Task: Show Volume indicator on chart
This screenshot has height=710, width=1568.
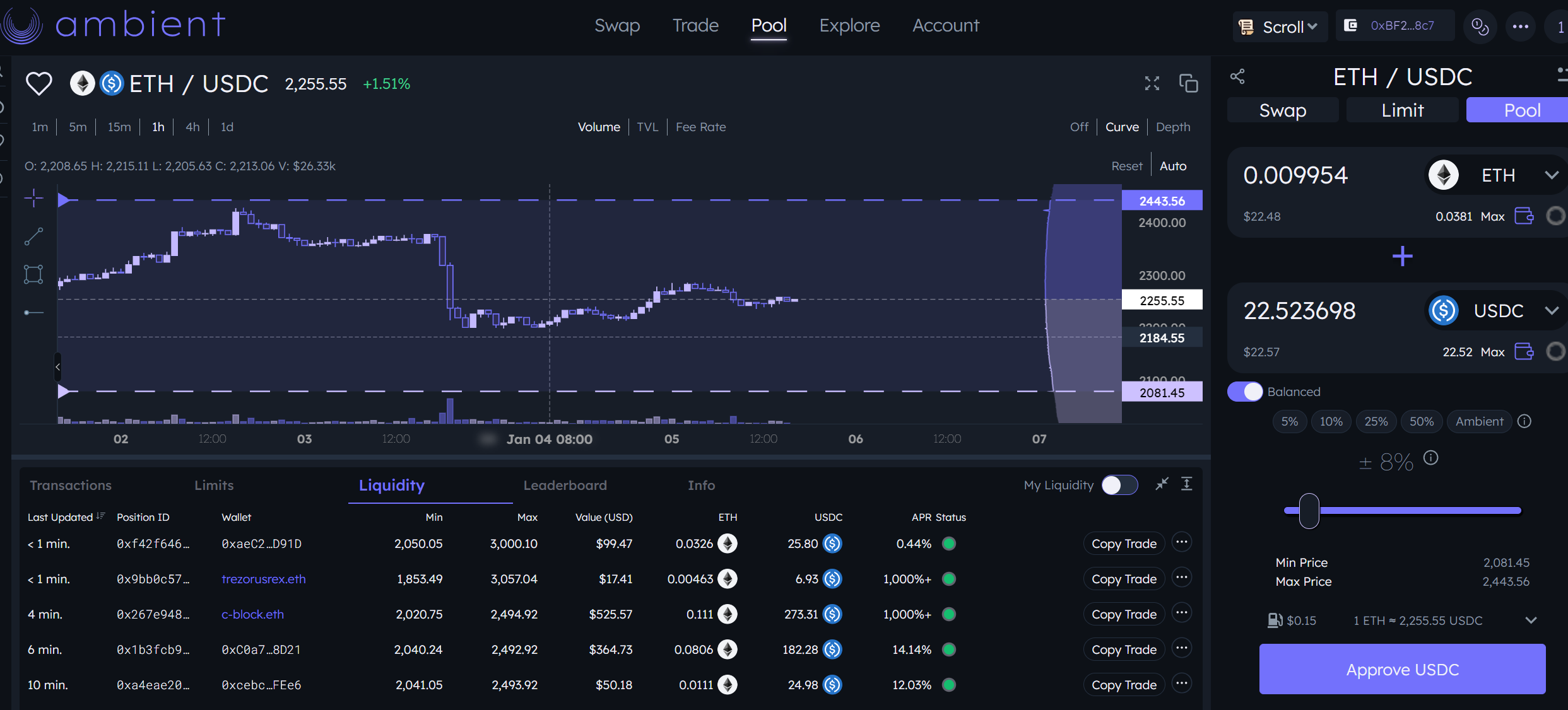Action: coord(599,127)
